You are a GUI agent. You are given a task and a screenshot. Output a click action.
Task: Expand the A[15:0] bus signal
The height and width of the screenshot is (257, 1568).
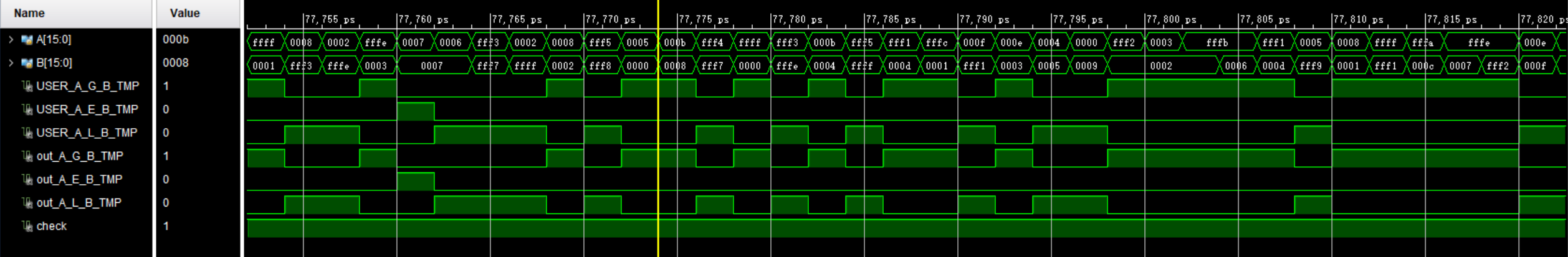click(11, 40)
